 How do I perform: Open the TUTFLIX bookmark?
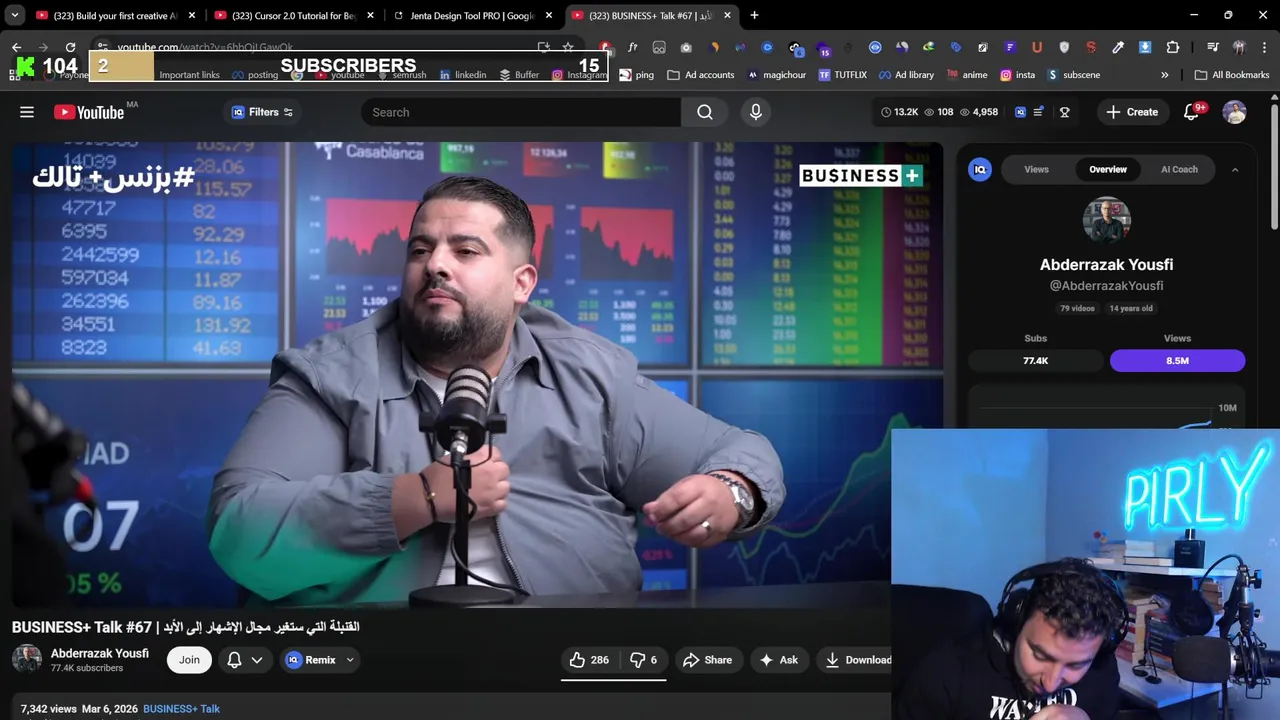842,75
